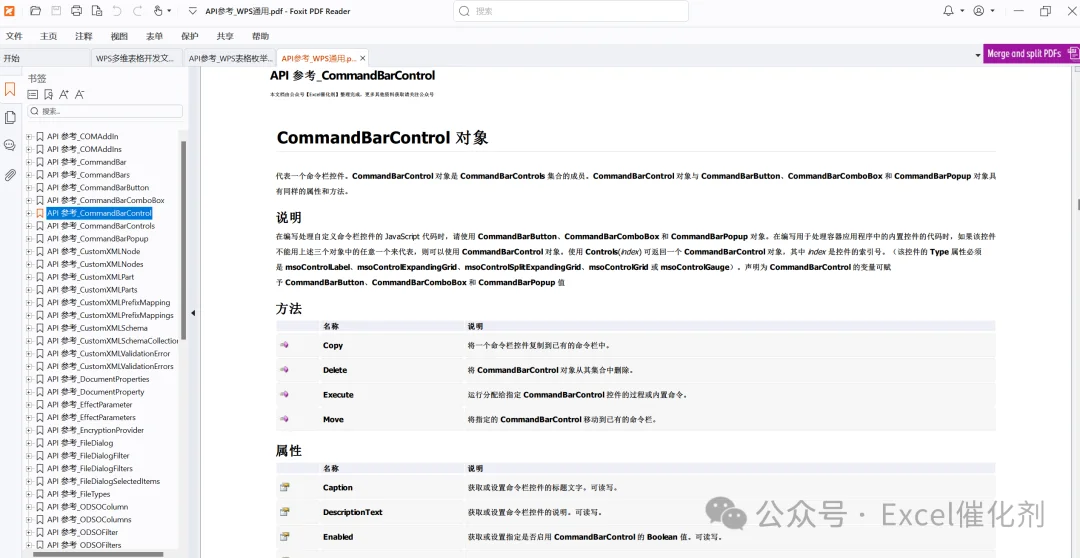
Task: Open tab list dropdown arrow near Merge button
Action: (x=978, y=55)
